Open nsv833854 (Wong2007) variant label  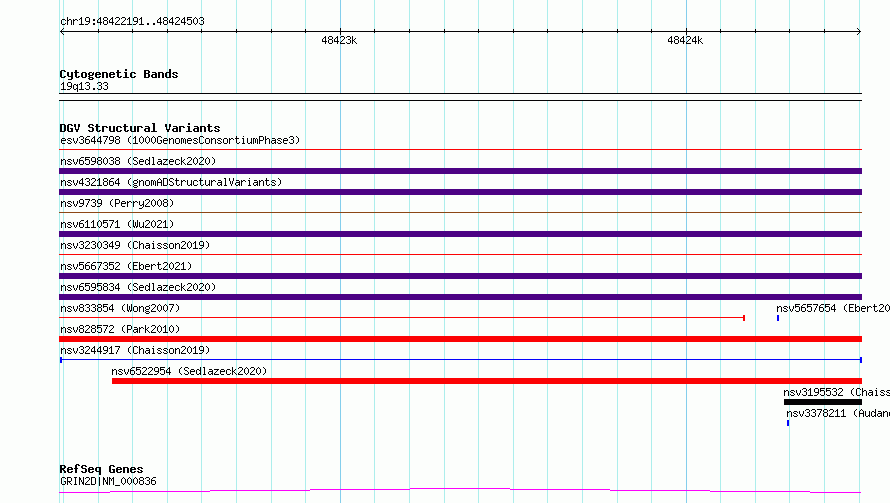(x=120, y=308)
